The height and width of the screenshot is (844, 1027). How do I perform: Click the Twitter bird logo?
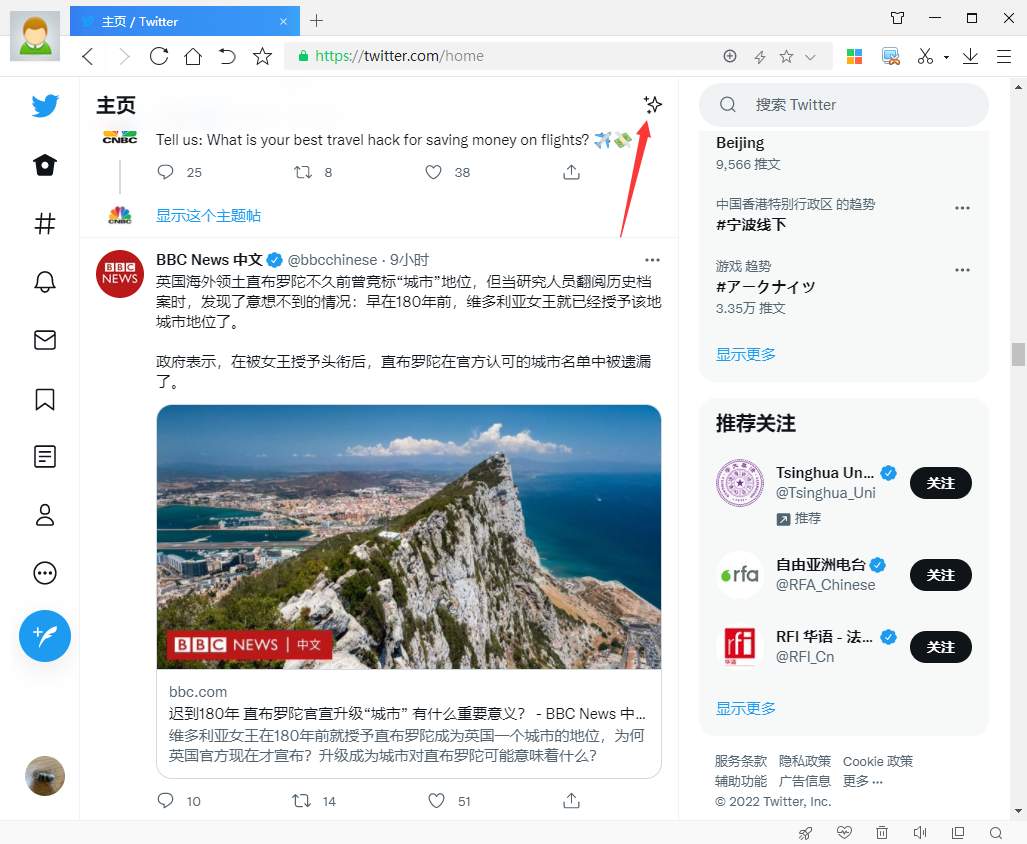(45, 105)
